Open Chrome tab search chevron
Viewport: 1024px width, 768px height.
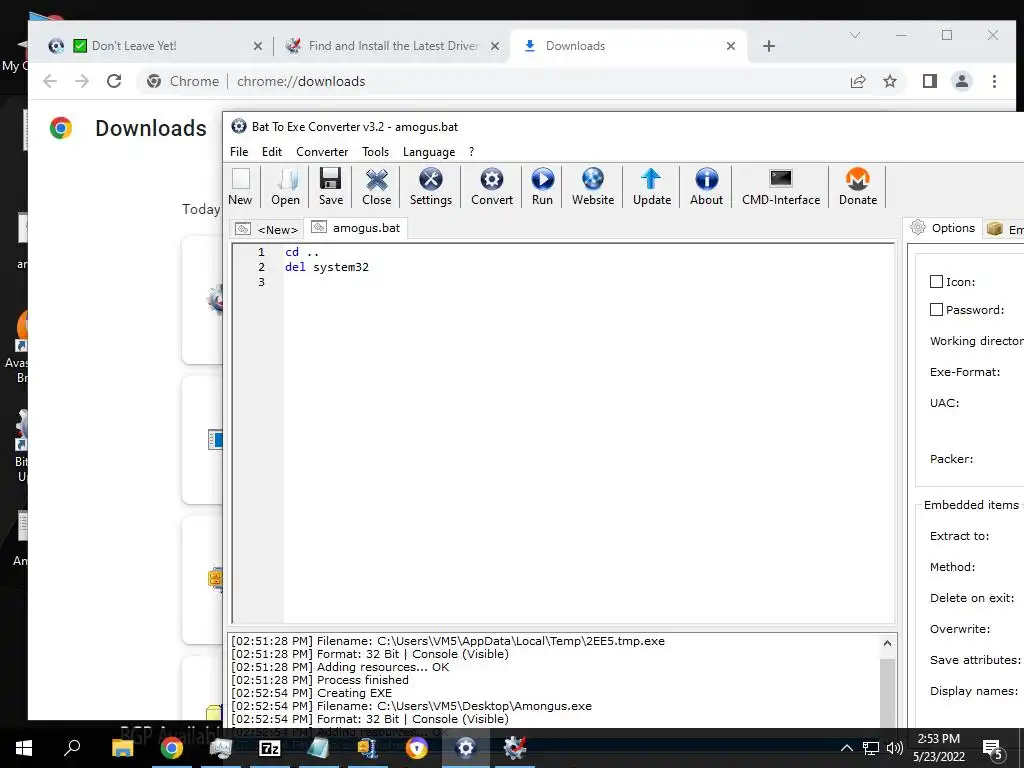click(855, 35)
